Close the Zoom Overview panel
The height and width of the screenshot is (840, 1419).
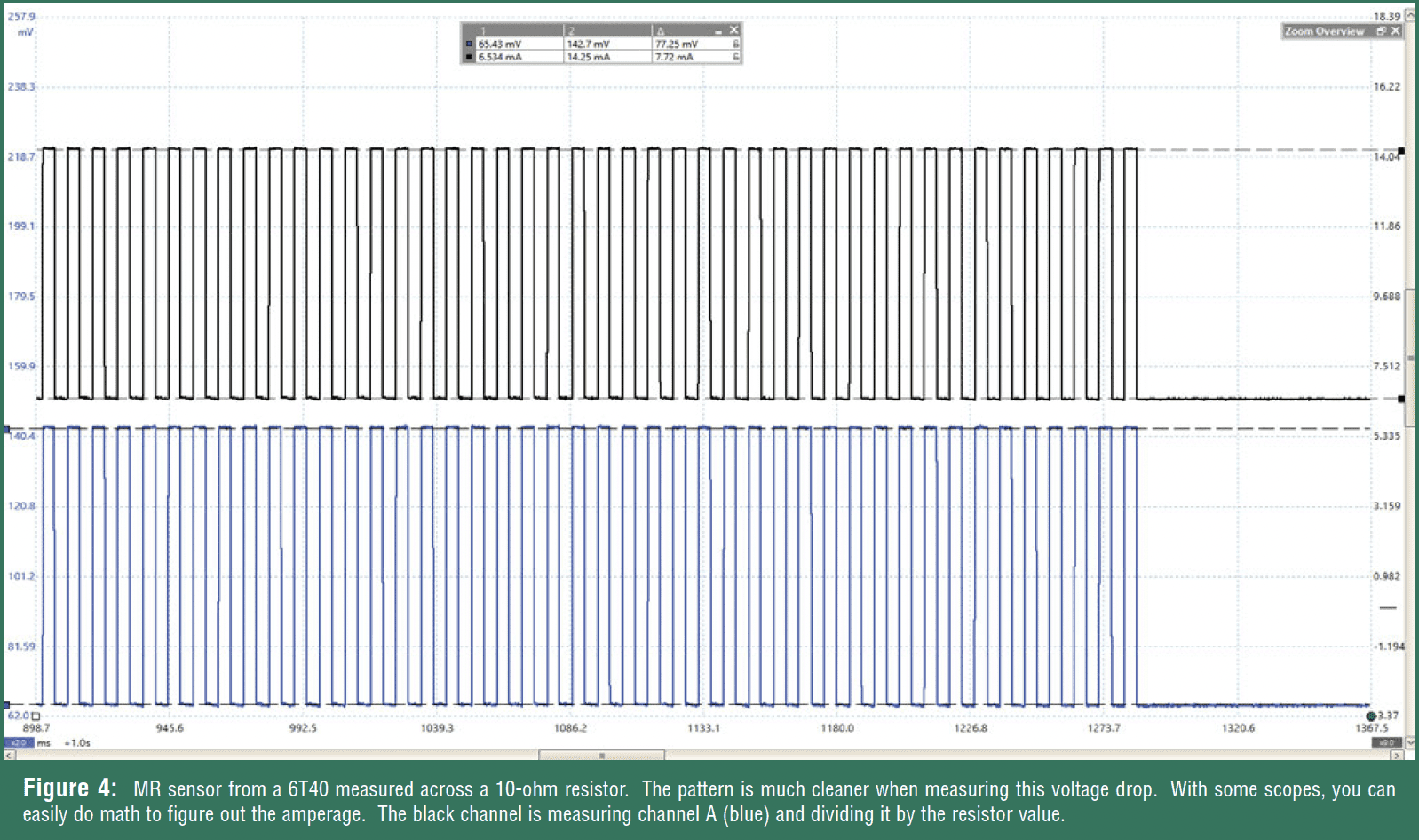(1396, 31)
